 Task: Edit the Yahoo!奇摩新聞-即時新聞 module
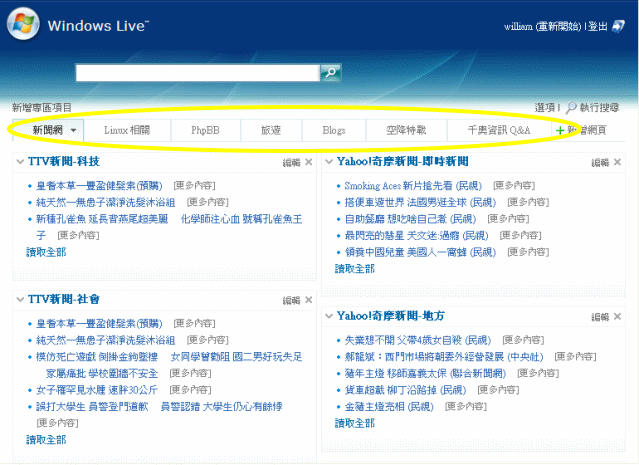pos(600,163)
